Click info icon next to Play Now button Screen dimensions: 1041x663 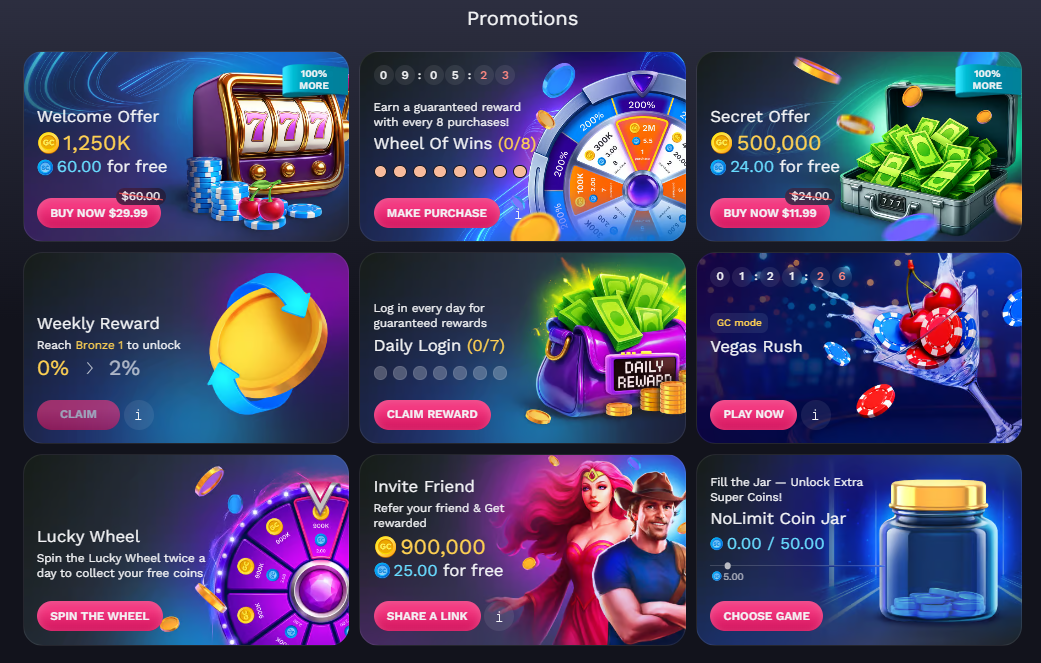point(815,415)
